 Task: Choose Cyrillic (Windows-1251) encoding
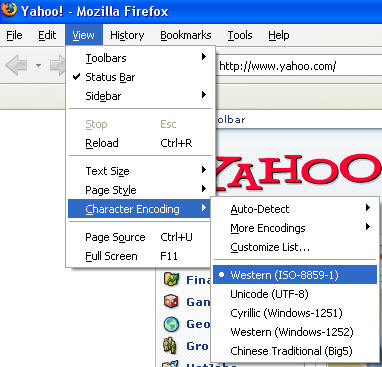(x=295, y=313)
